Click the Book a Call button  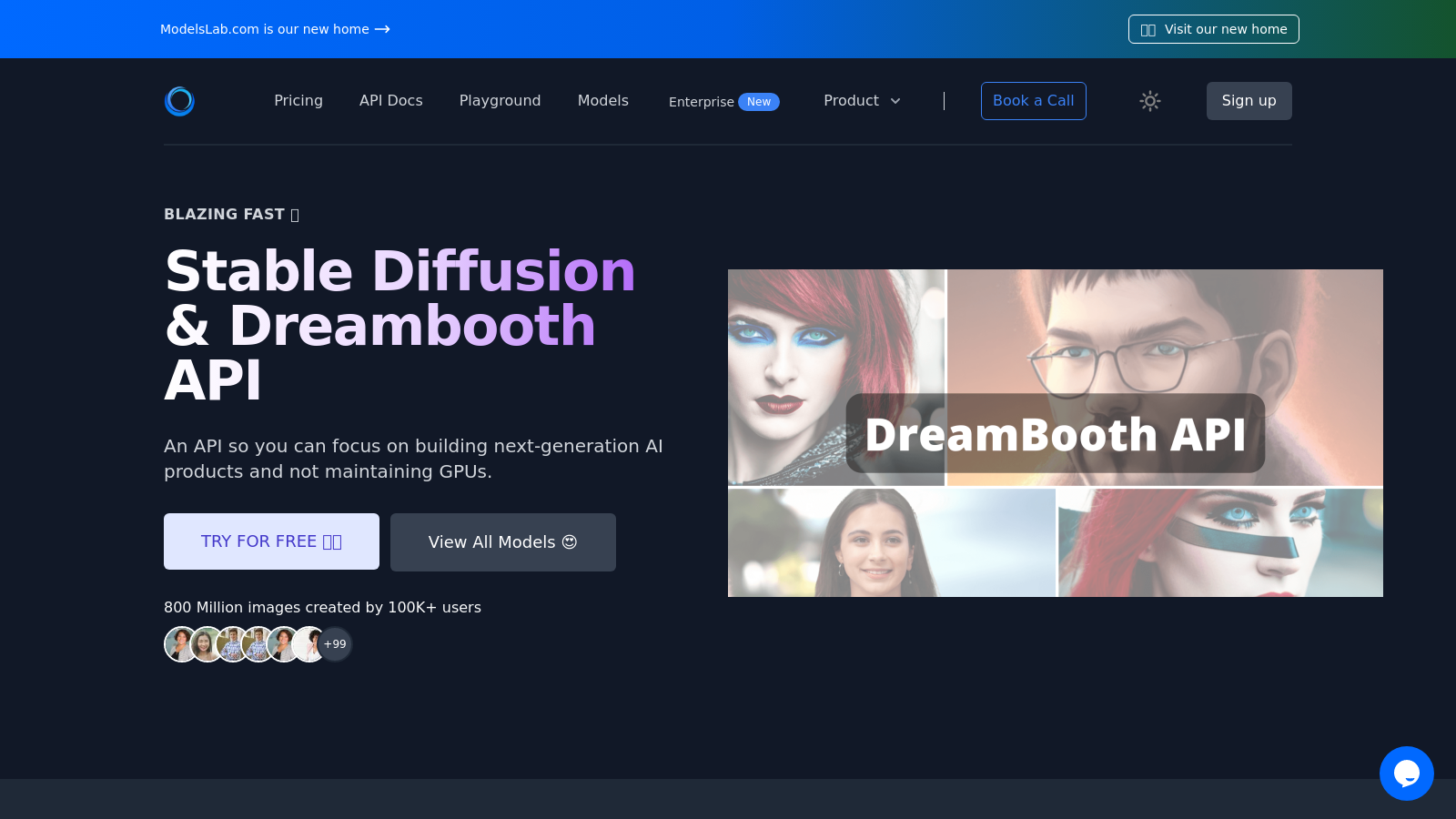pyautogui.click(x=1033, y=101)
